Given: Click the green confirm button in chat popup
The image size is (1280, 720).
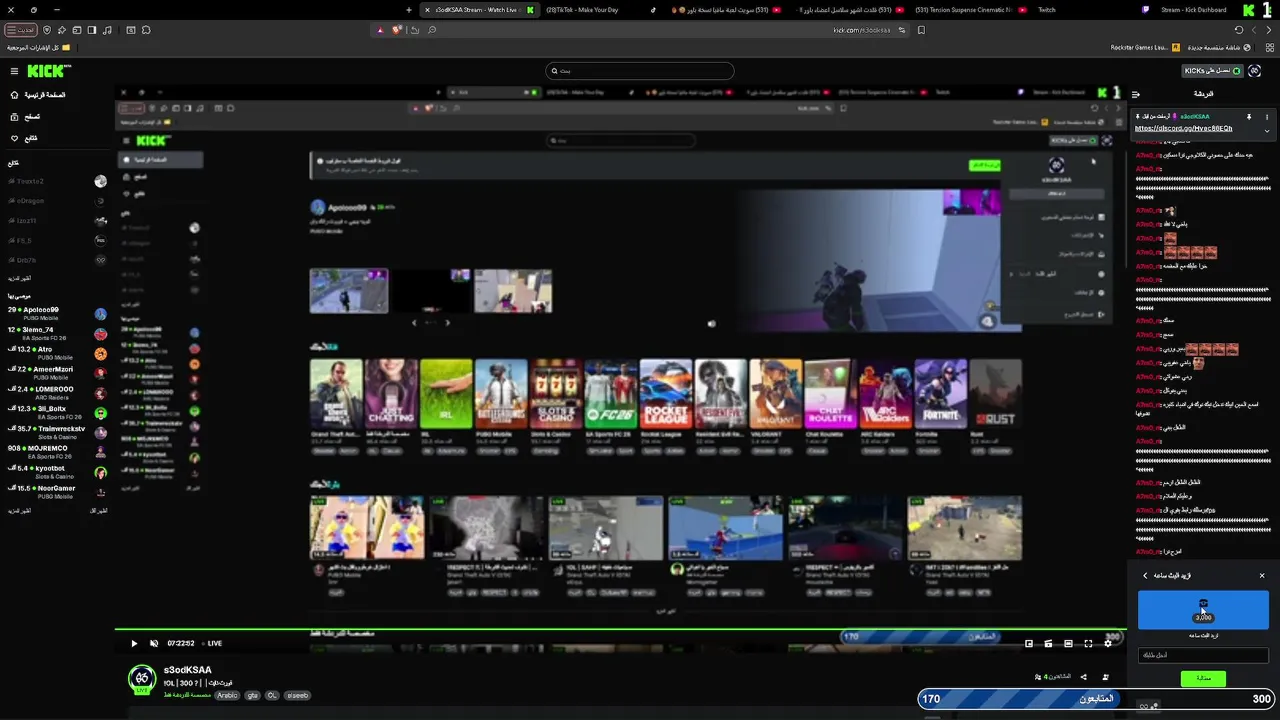Looking at the screenshot, I should point(1203,678).
